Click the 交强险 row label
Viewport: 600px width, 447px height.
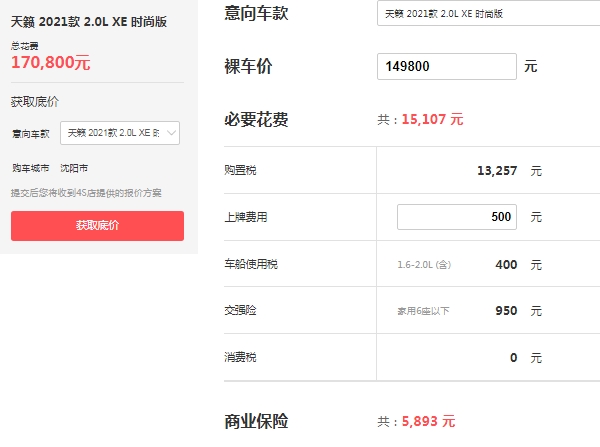tap(241, 311)
